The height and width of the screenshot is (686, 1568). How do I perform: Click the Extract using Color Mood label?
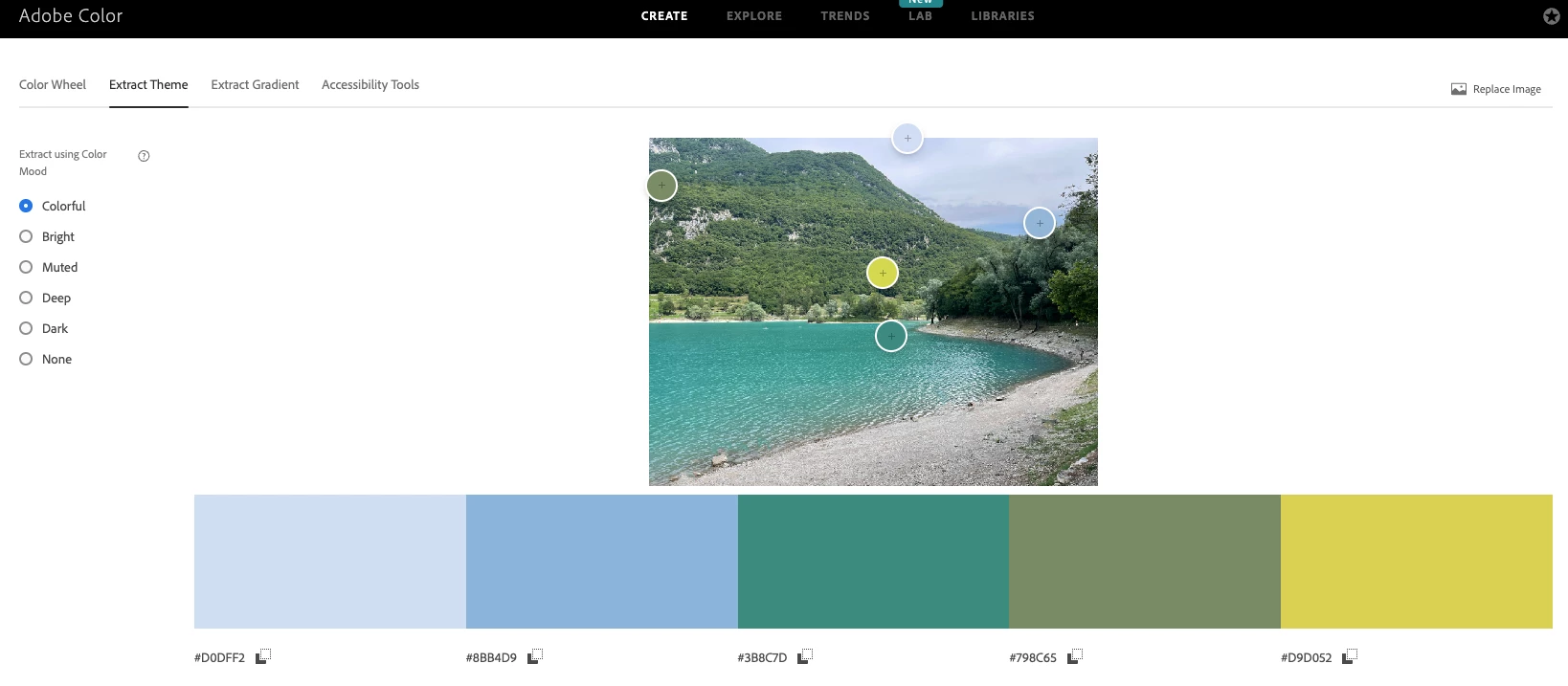63,163
